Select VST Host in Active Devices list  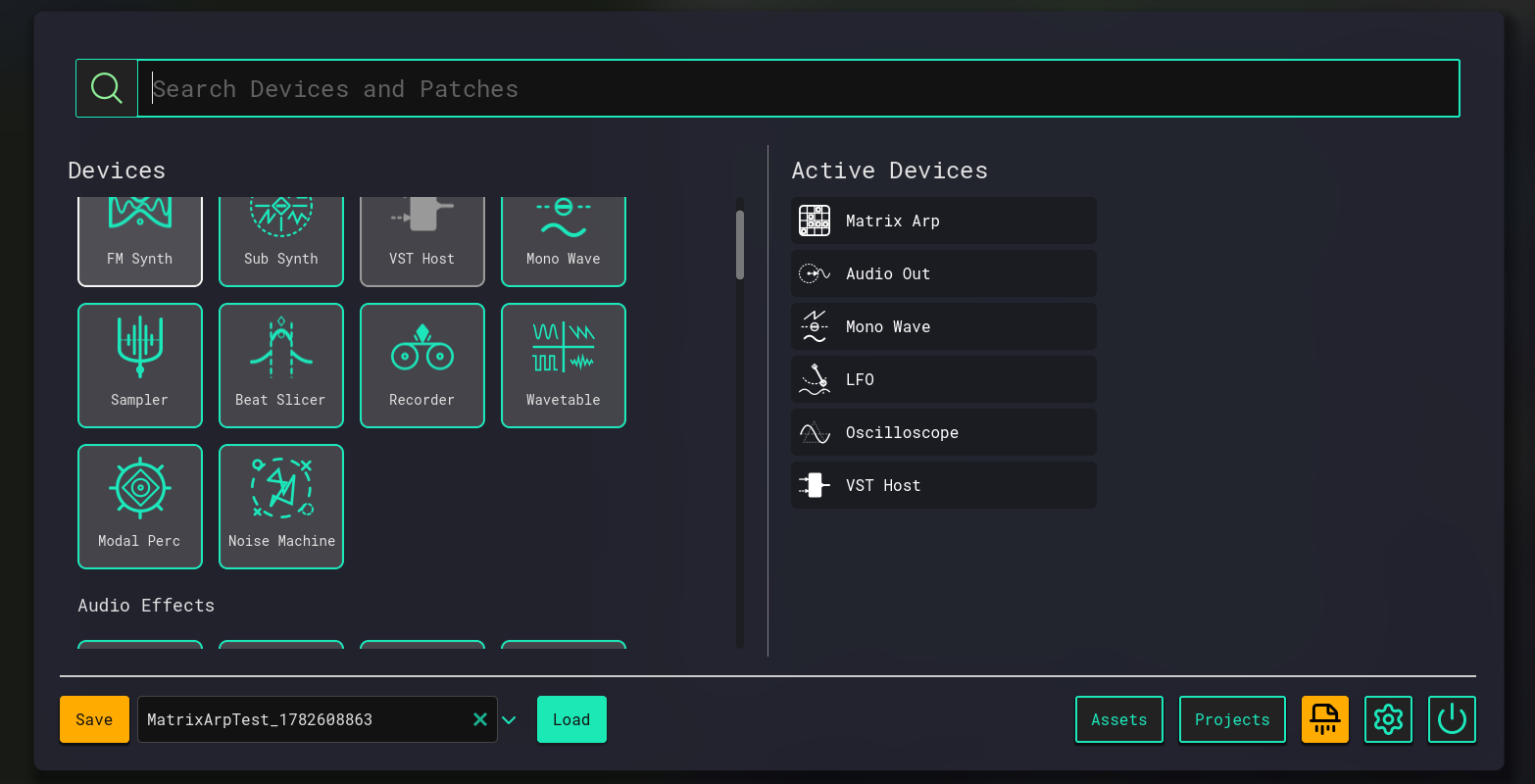point(944,485)
